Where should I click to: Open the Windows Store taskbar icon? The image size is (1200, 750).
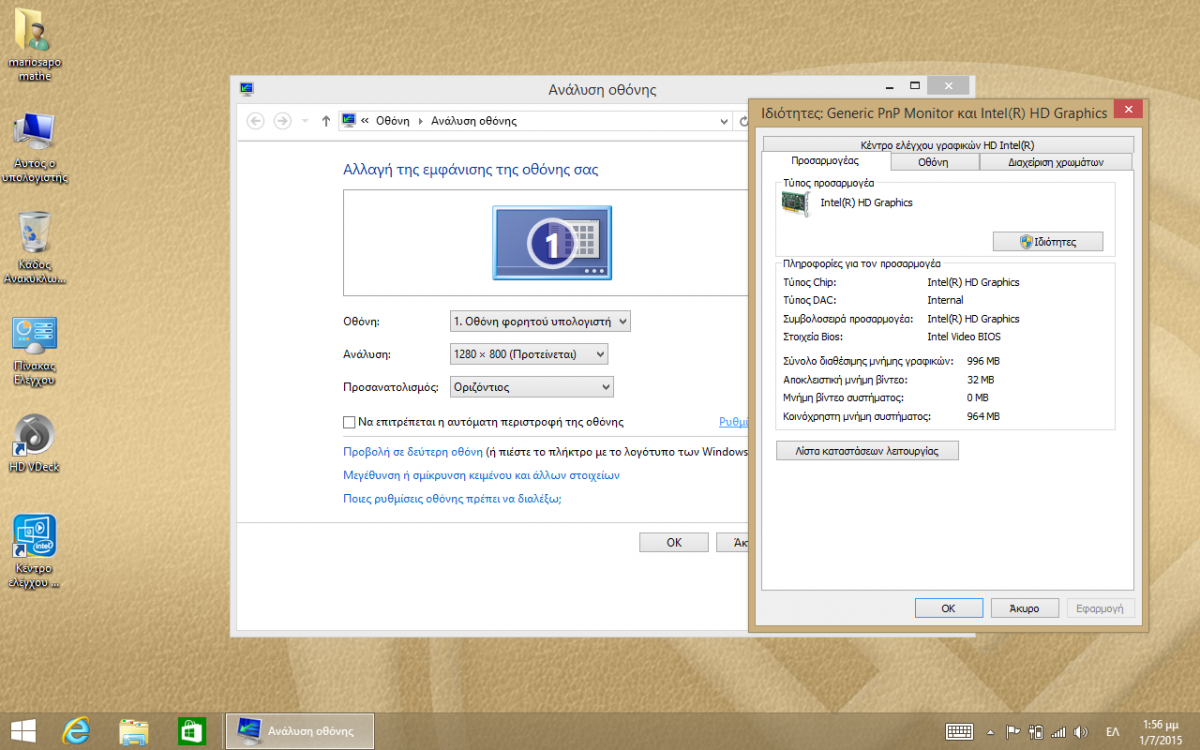tap(191, 731)
